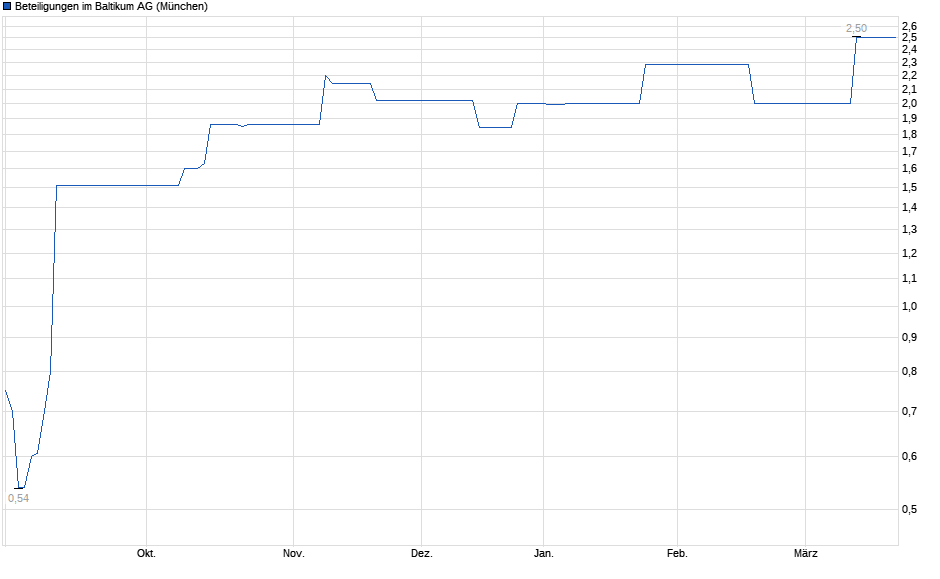Select the Jan. axis label
940x579 pixels.
[x=543, y=551]
